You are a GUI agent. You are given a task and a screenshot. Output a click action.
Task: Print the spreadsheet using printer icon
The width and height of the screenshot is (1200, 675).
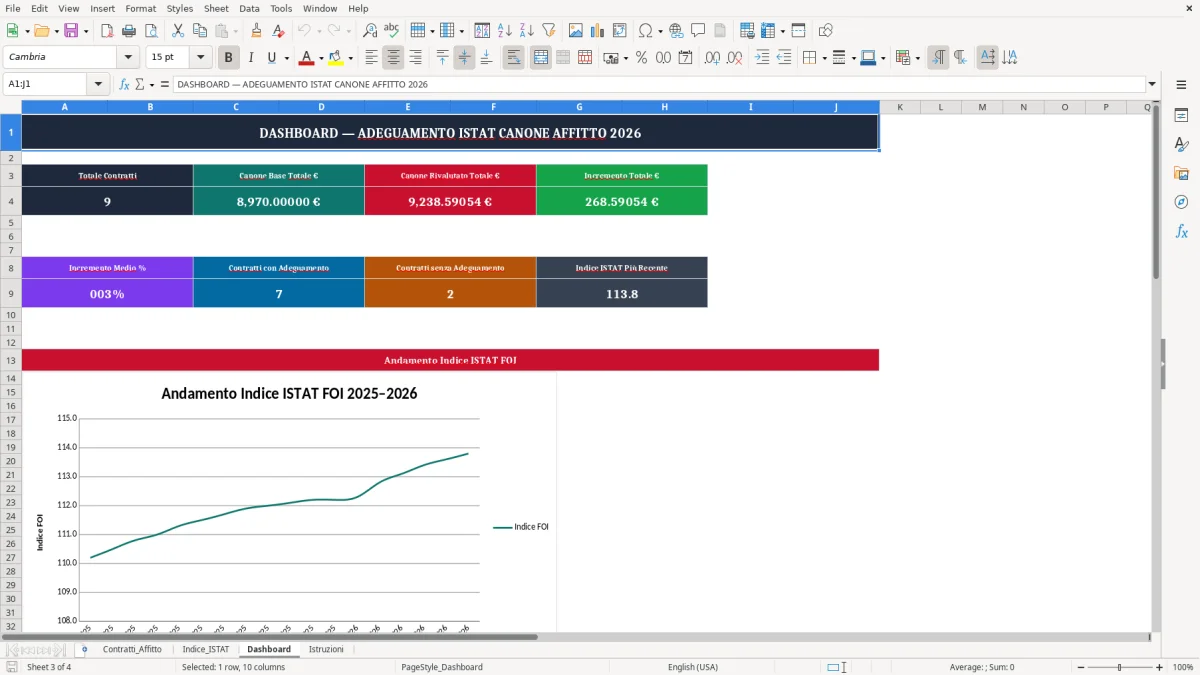point(129,31)
